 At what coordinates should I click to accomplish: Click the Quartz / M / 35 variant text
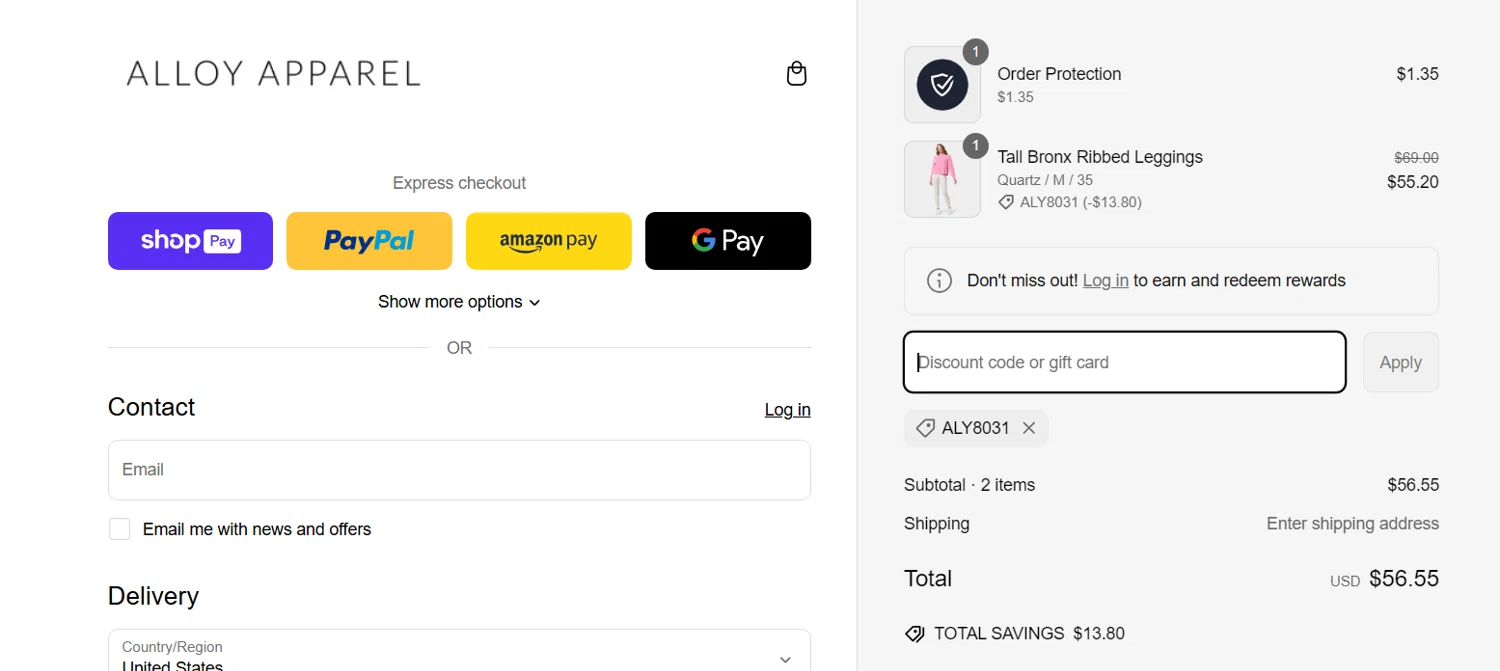coord(1045,180)
